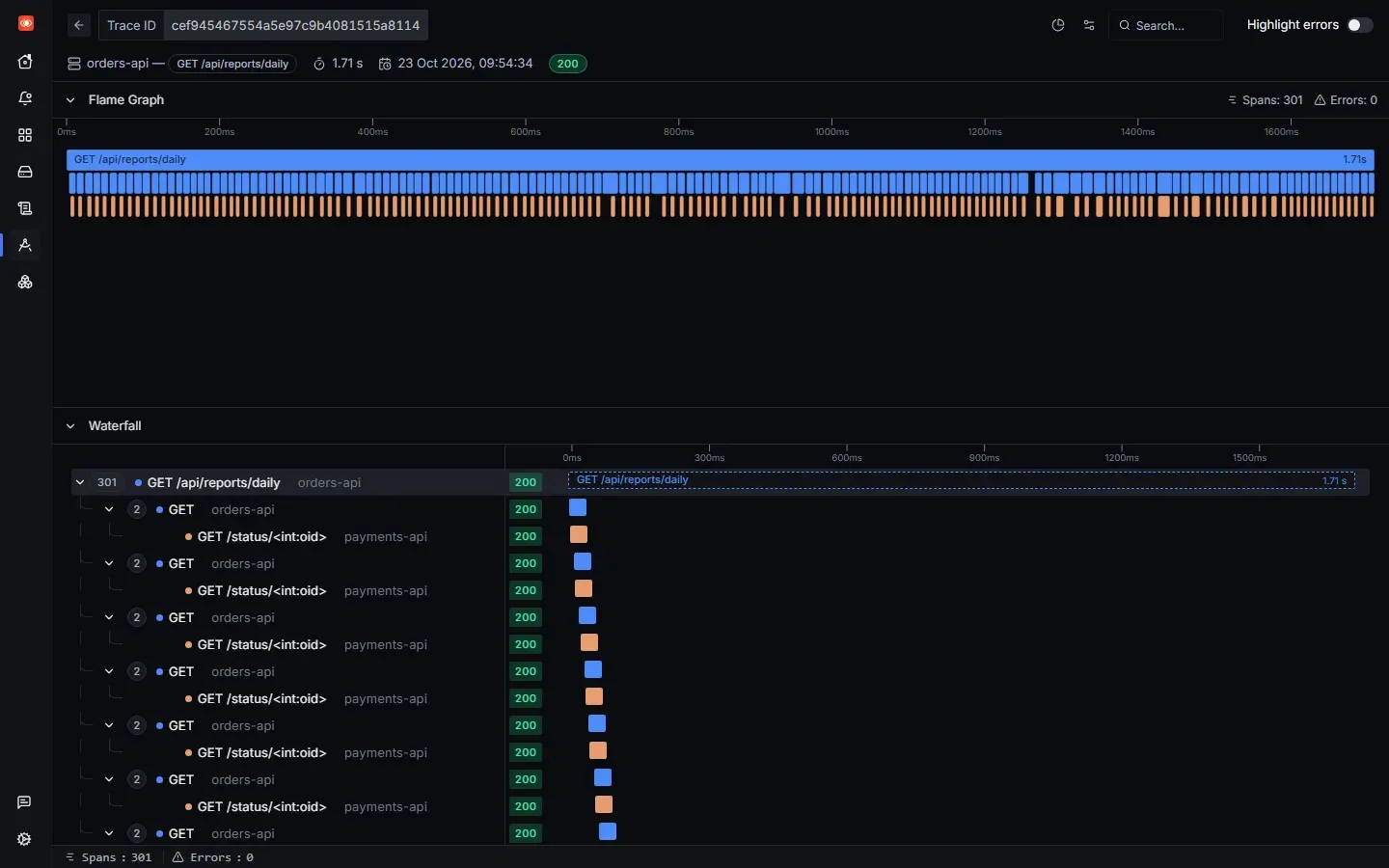
Task: Go back using the left arrow
Action: coord(79,25)
